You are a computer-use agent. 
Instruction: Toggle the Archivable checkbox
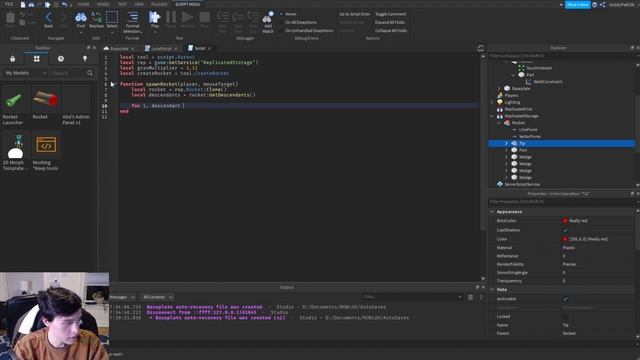click(x=565, y=299)
